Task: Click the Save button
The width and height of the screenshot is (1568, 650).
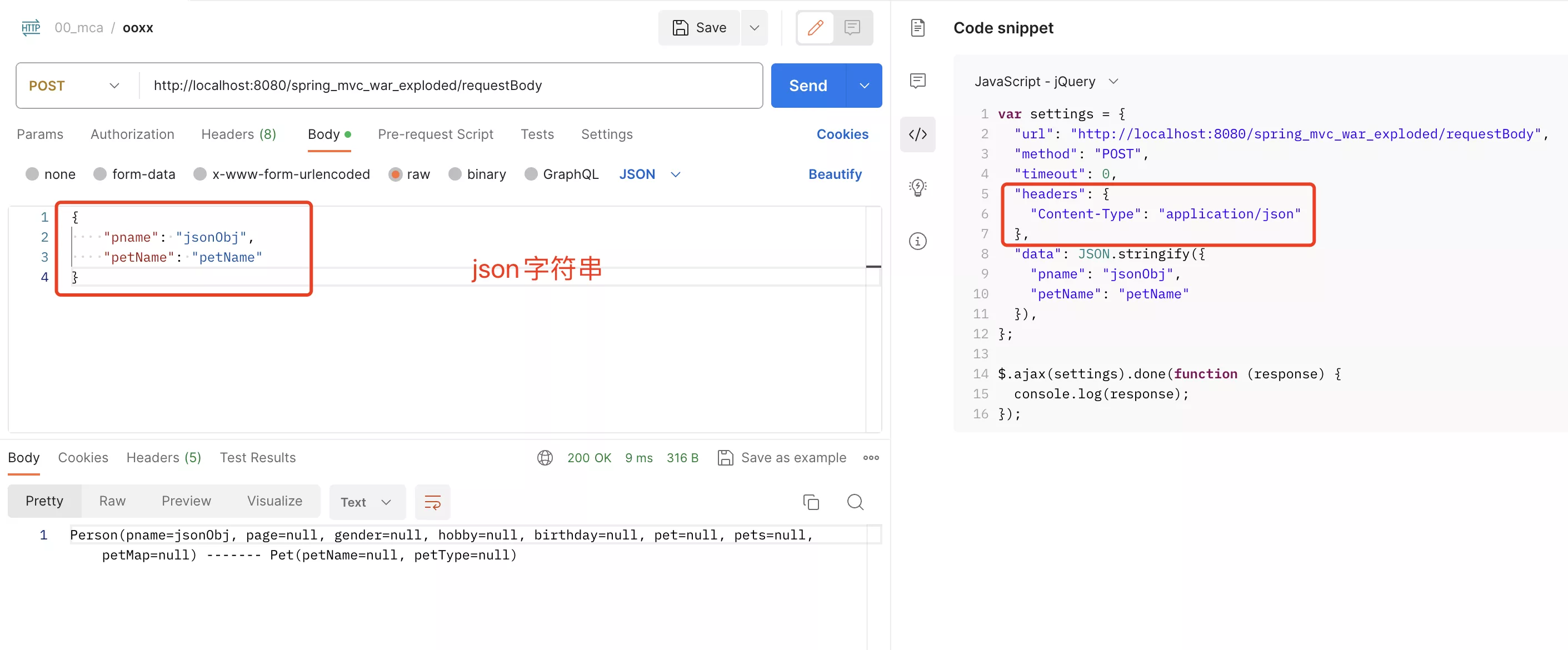Action: tap(699, 28)
